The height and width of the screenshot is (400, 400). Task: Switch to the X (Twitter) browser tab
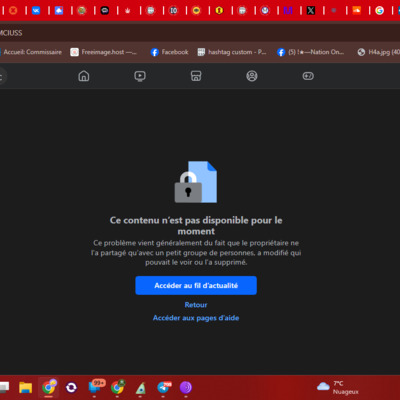point(311,11)
